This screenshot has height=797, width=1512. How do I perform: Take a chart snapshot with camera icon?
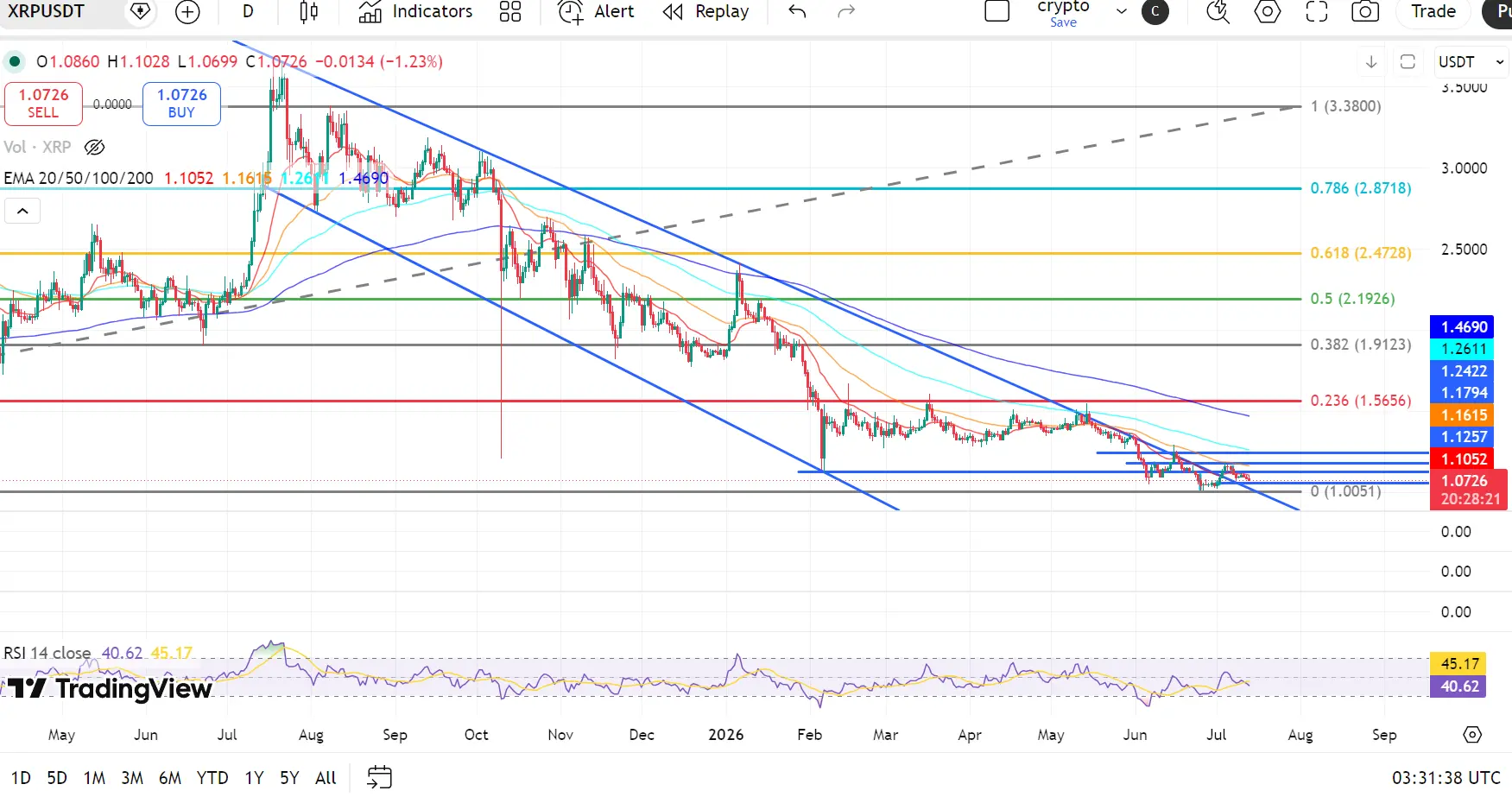tap(1365, 11)
